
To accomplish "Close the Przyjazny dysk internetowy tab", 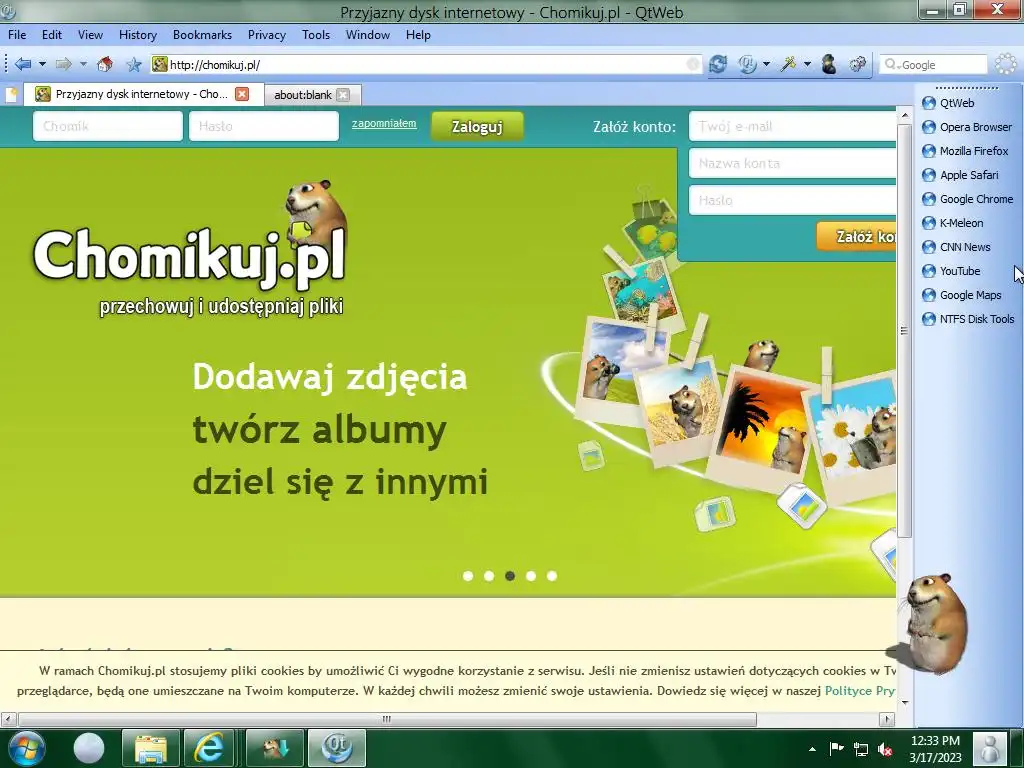I will pos(242,94).
